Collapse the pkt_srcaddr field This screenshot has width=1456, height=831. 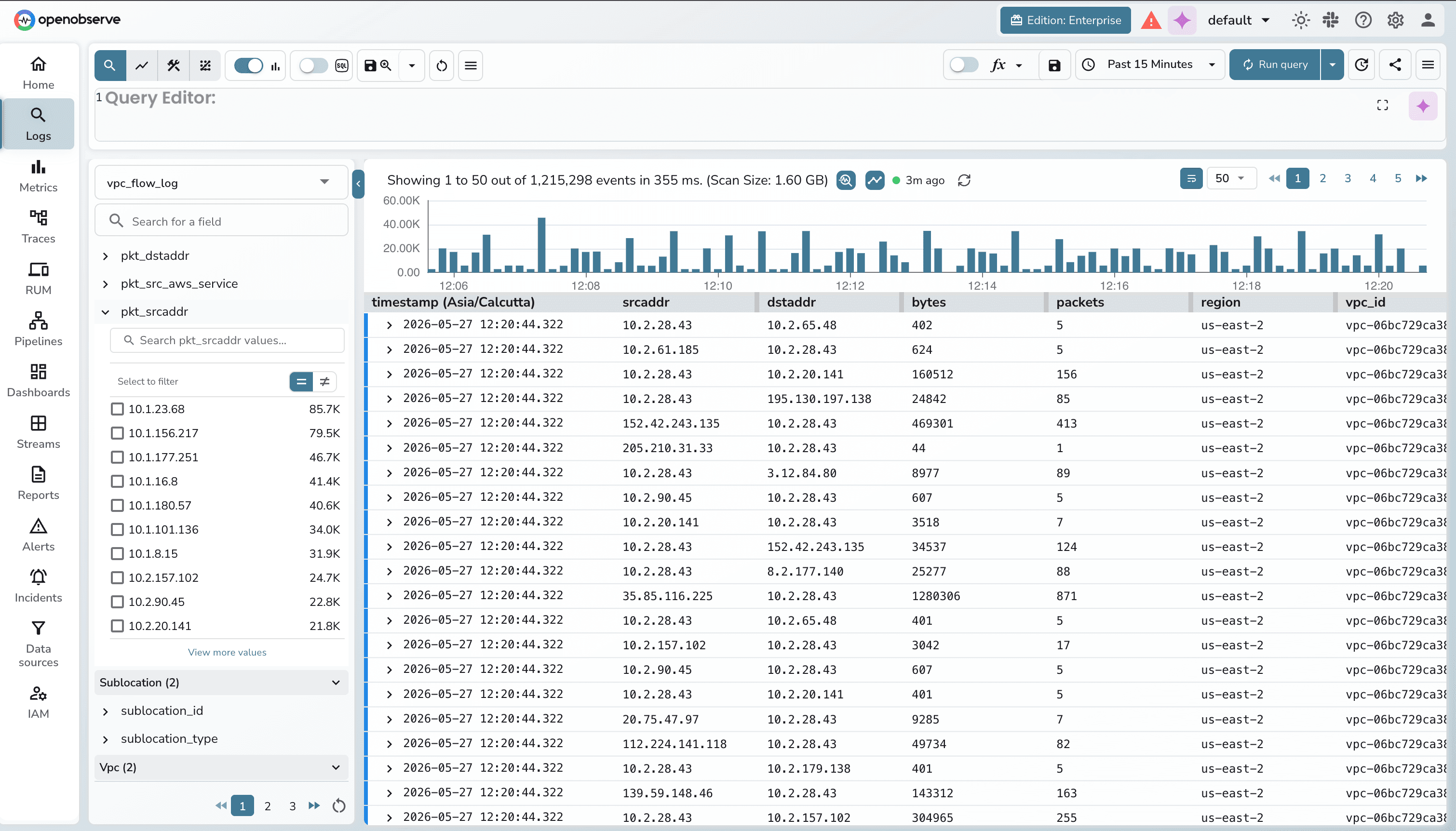click(106, 312)
